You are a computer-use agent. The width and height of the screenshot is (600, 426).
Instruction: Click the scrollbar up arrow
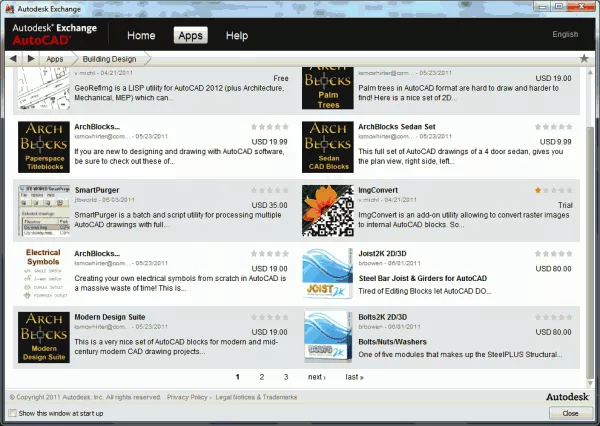pyautogui.click(x=590, y=72)
